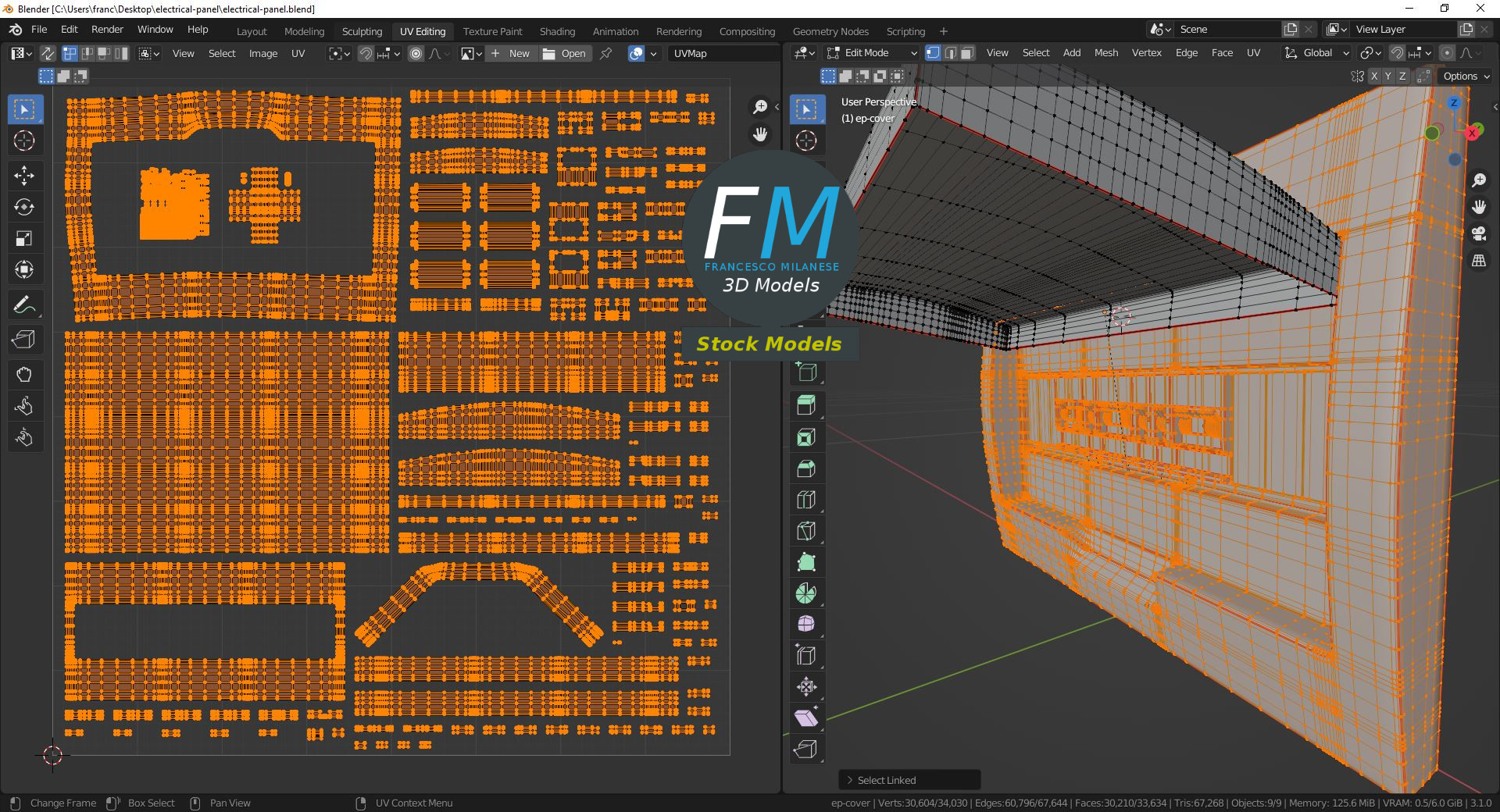This screenshot has width=1500, height=812.
Task: Activate the Annotate pencil tool in UV editor
Action: point(24,304)
